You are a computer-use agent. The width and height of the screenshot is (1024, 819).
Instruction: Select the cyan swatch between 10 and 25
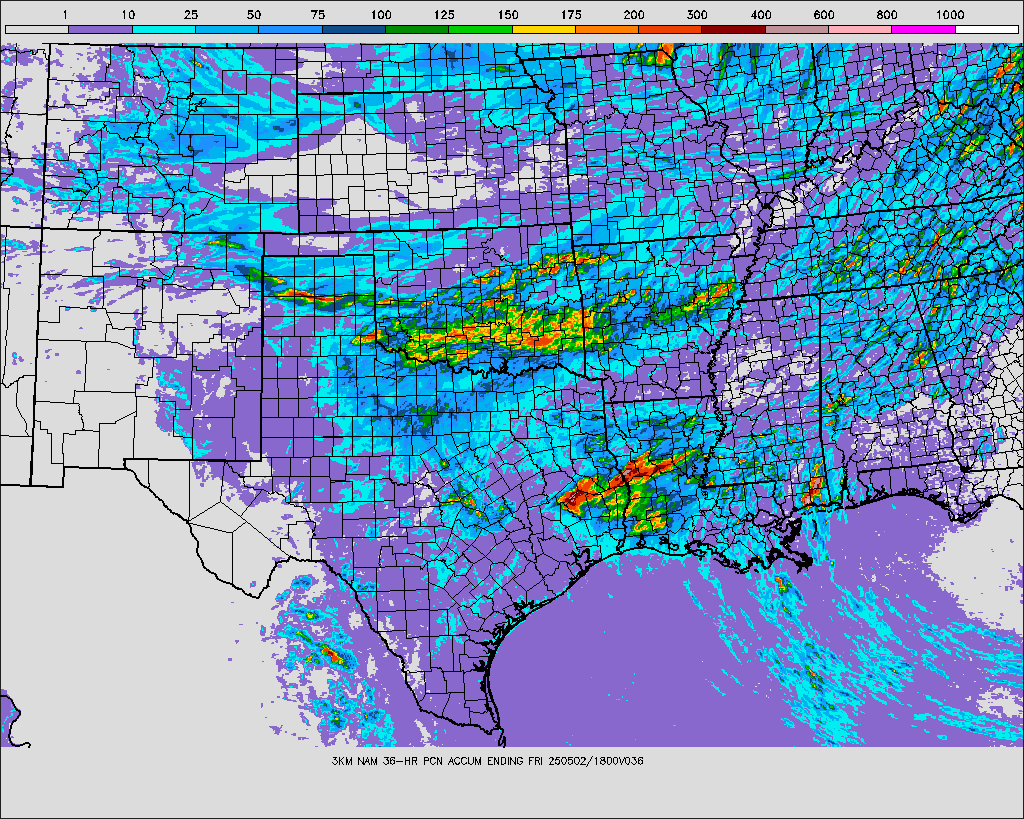[164, 29]
